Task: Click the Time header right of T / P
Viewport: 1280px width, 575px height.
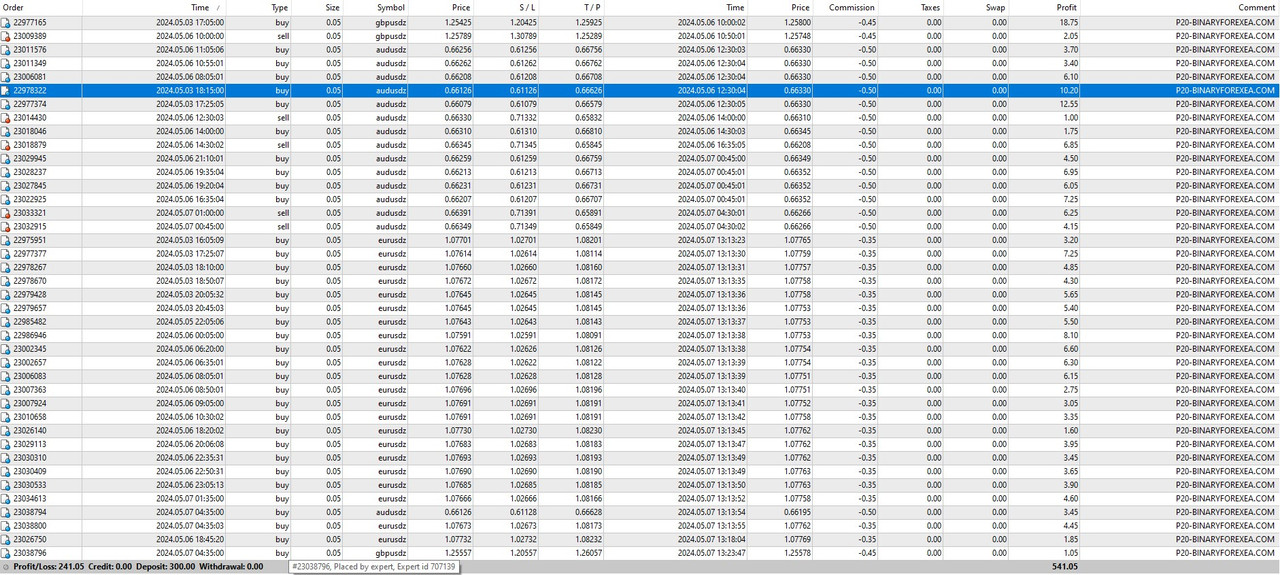Action: point(735,8)
